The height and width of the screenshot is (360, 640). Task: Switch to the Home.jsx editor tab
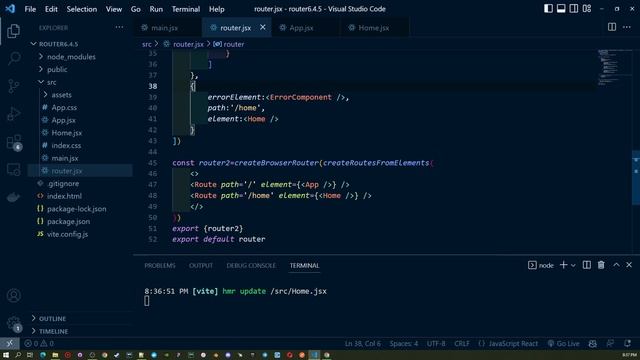(373, 28)
